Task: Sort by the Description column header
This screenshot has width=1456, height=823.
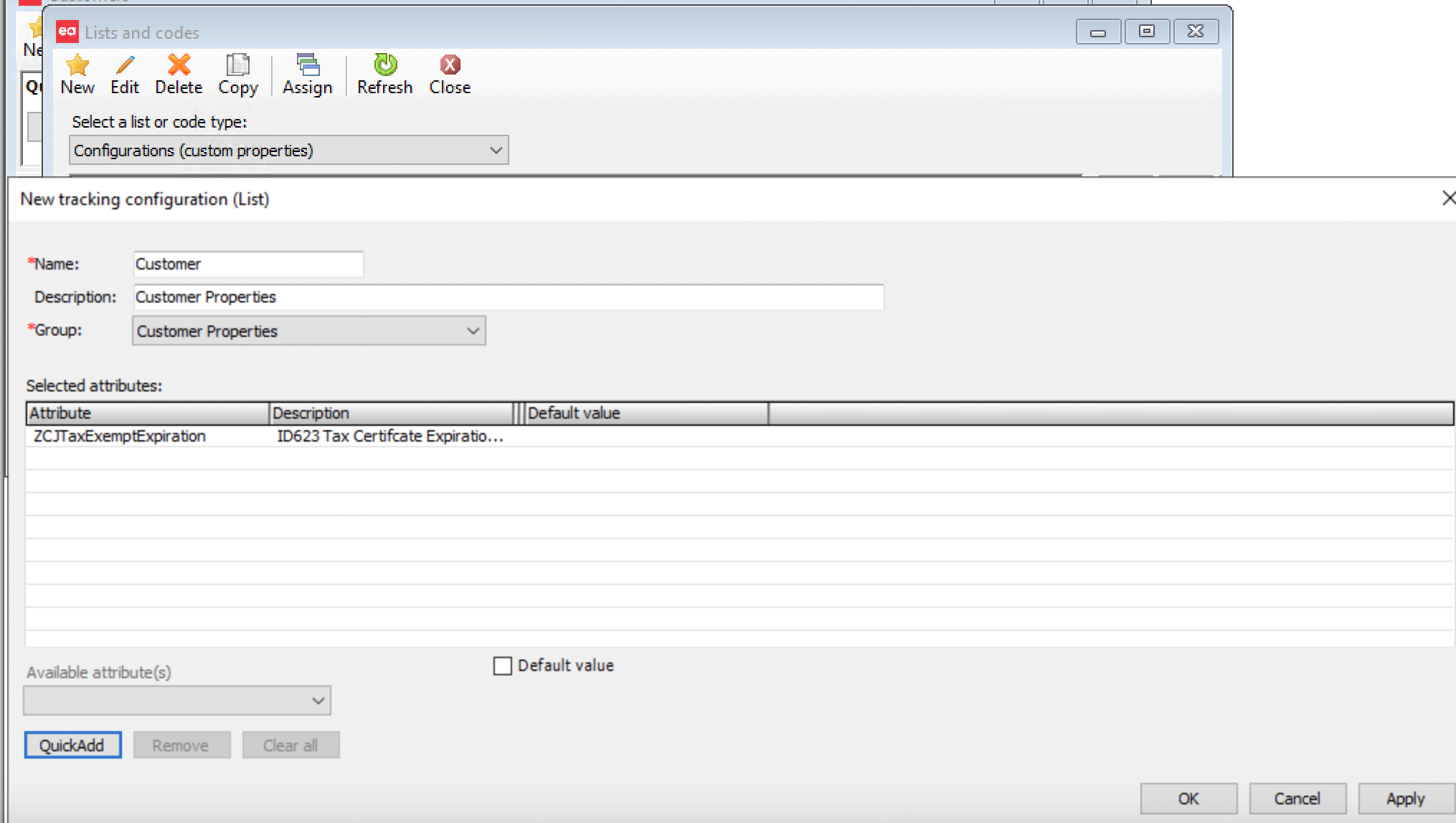Action: click(392, 414)
